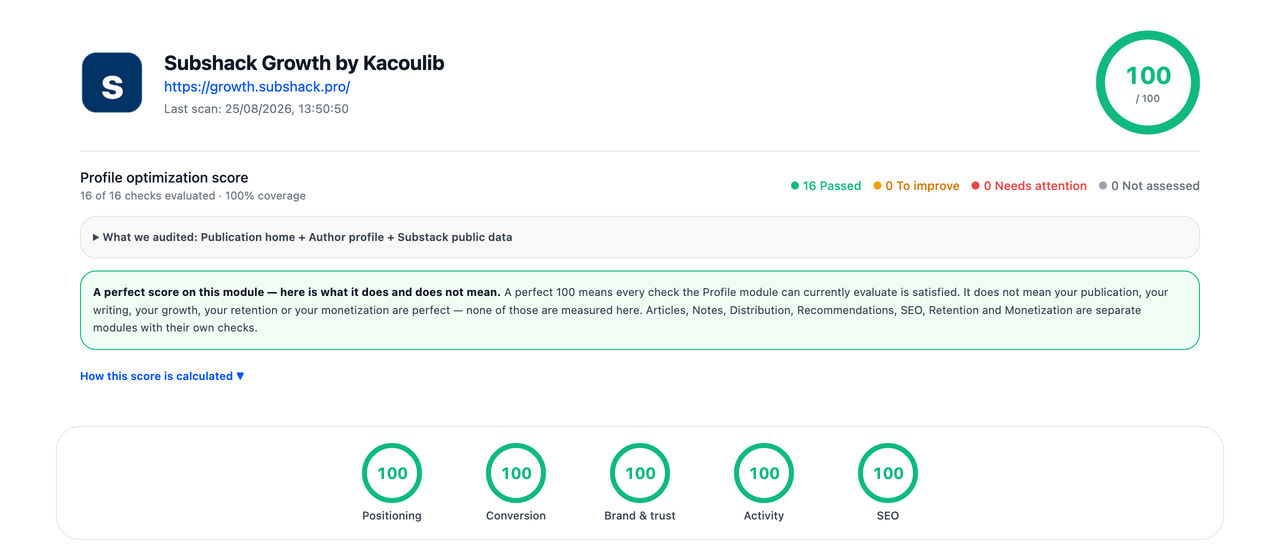This screenshot has height=560, width=1280.
Task: Click the perfect score explanation notice
Action: tap(640, 310)
